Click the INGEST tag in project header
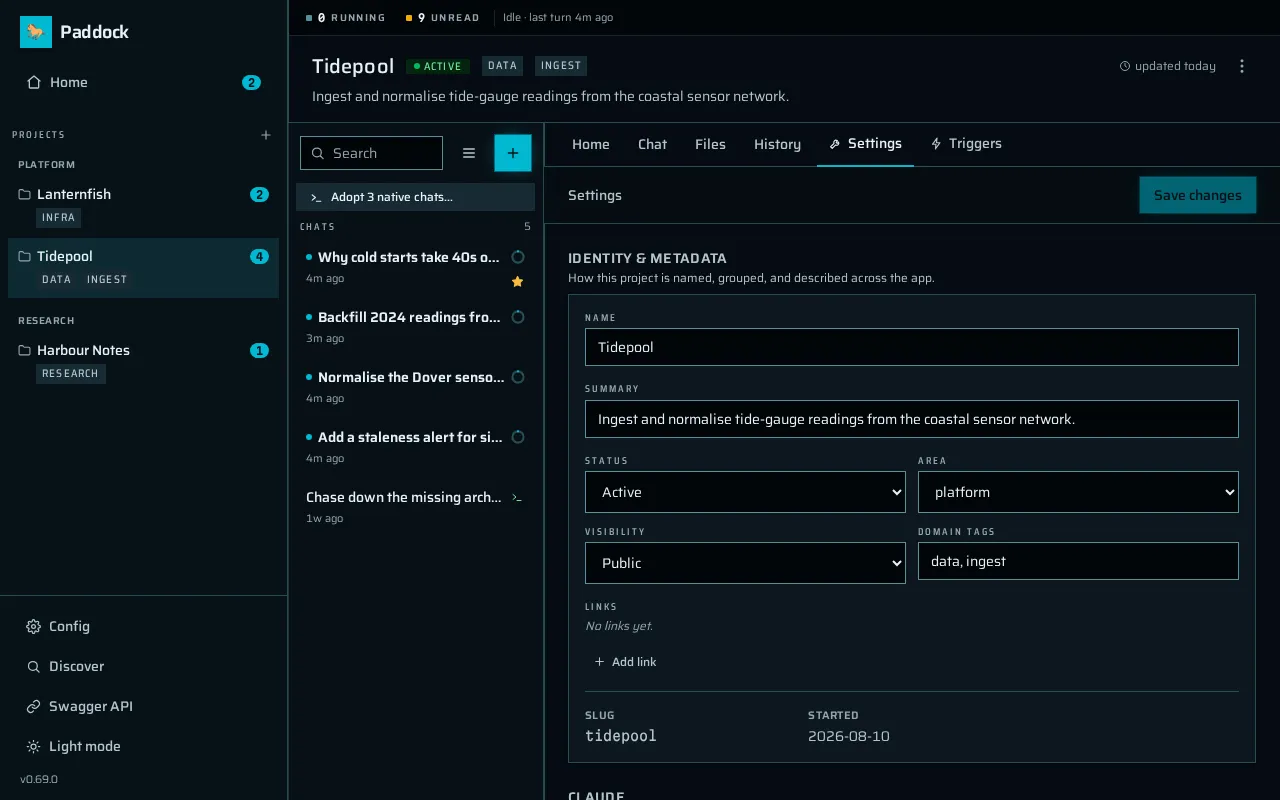Image resolution: width=1280 pixels, height=800 pixels. pyautogui.click(x=561, y=66)
